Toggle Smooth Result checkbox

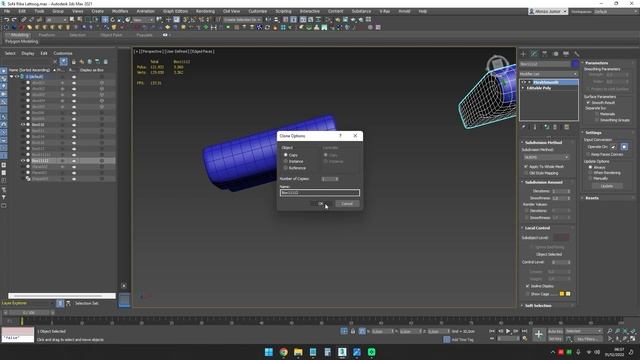point(588,103)
